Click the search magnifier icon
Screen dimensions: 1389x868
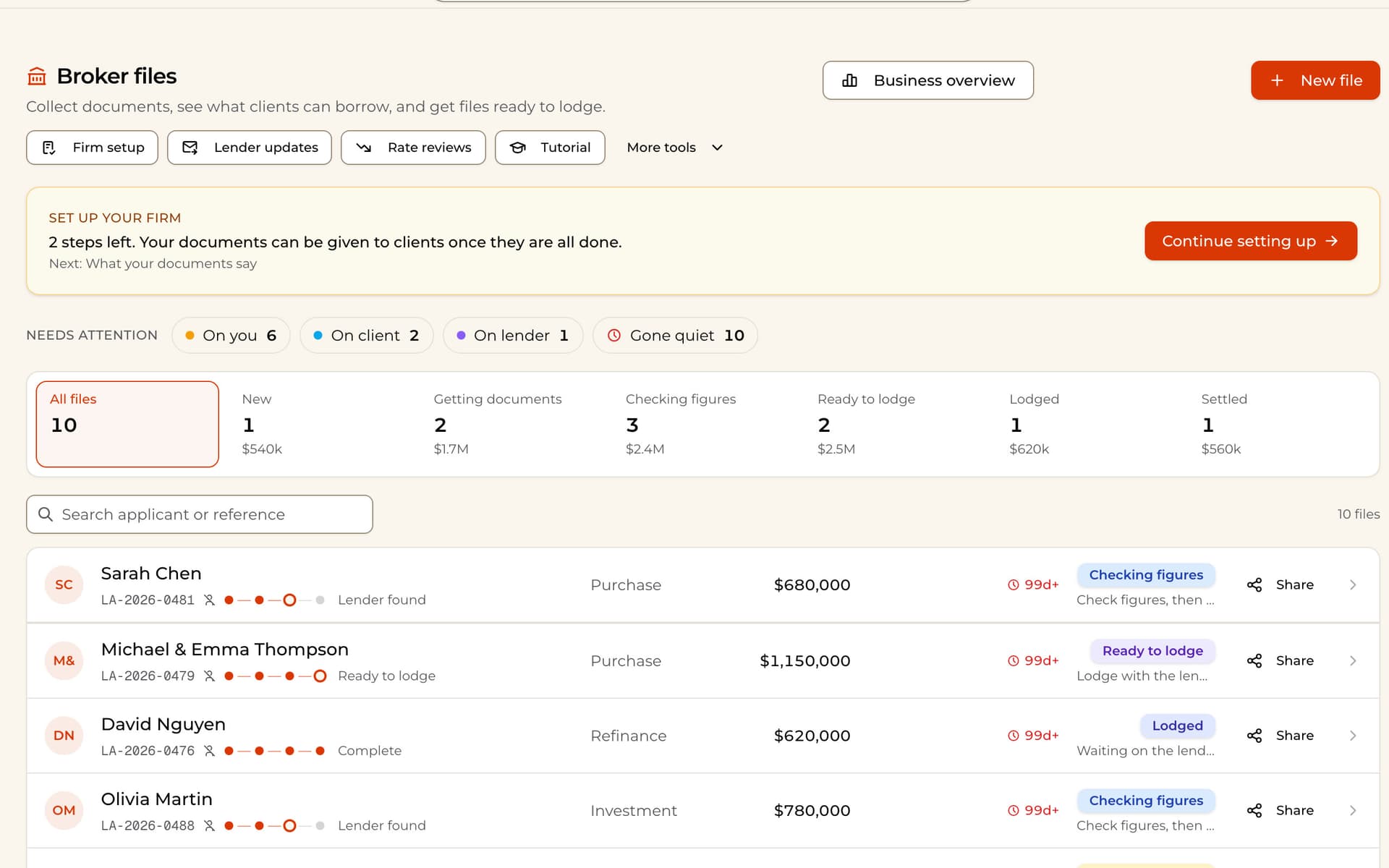pos(46,514)
